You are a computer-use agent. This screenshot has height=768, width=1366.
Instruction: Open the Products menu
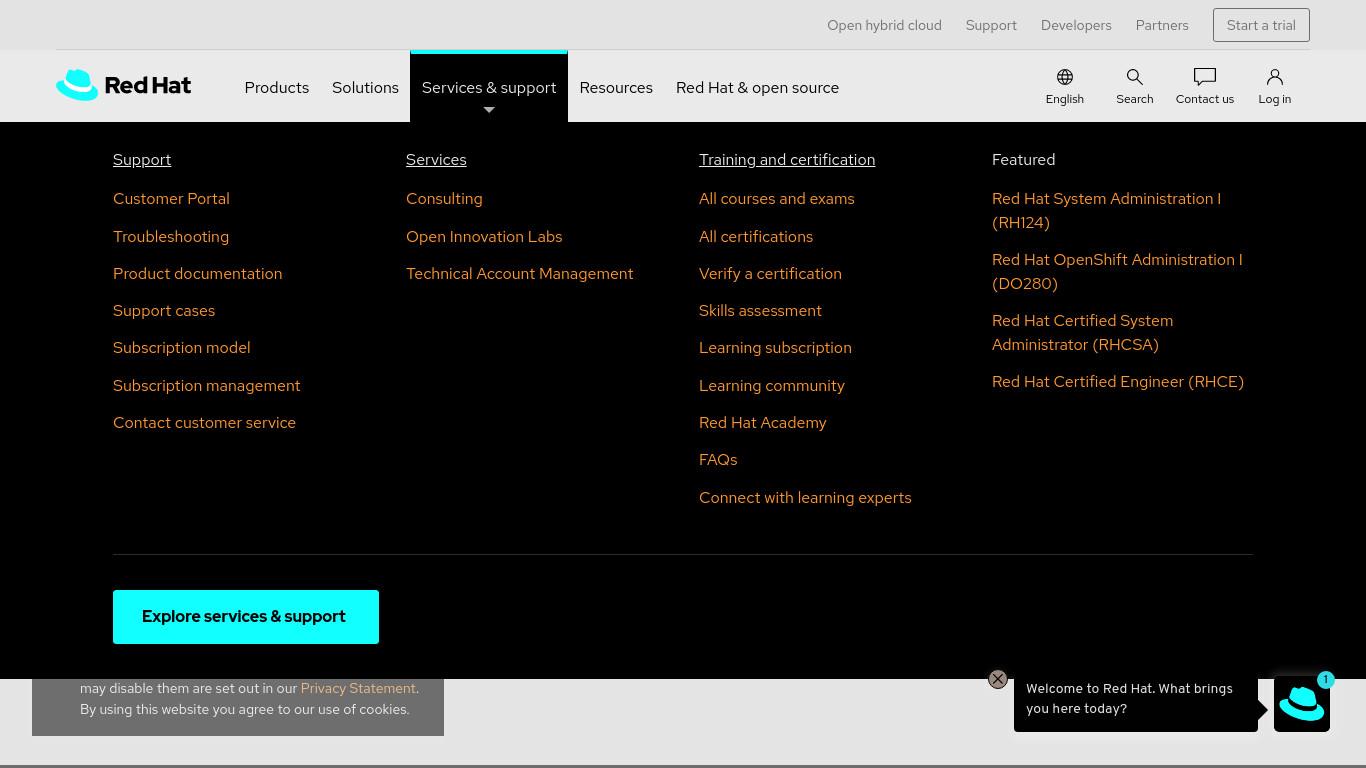click(x=277, y=87)
